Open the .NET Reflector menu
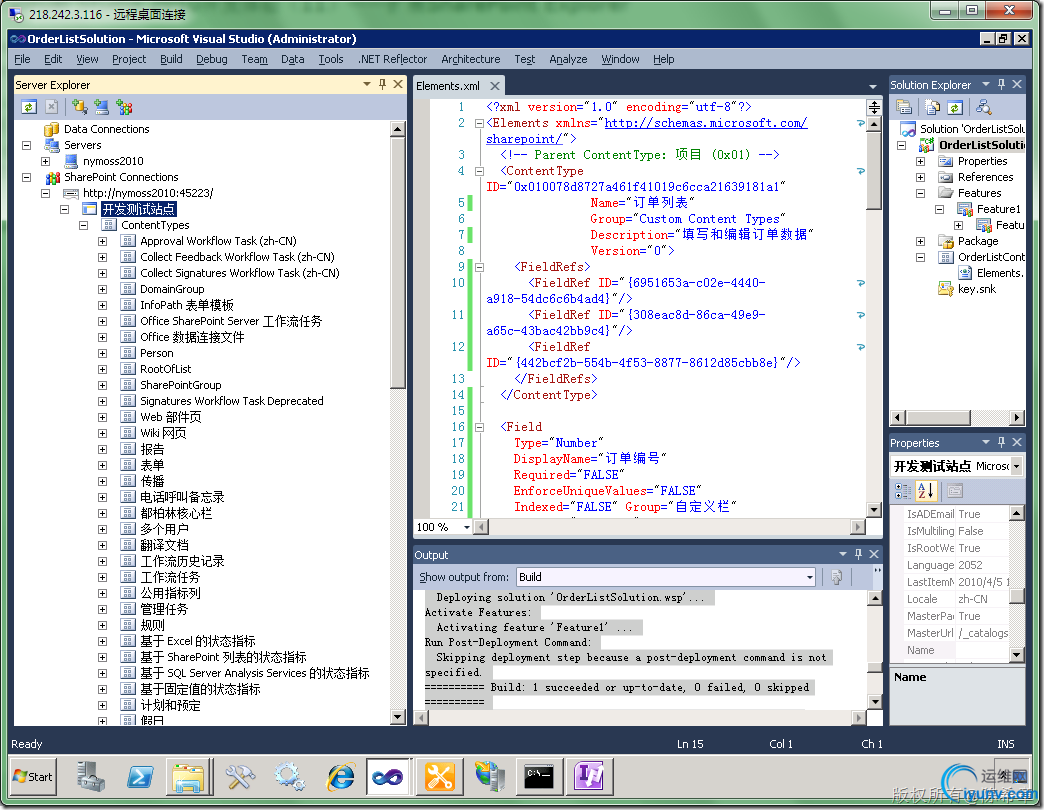This screenshot has height=810, width=1044. 393,59
